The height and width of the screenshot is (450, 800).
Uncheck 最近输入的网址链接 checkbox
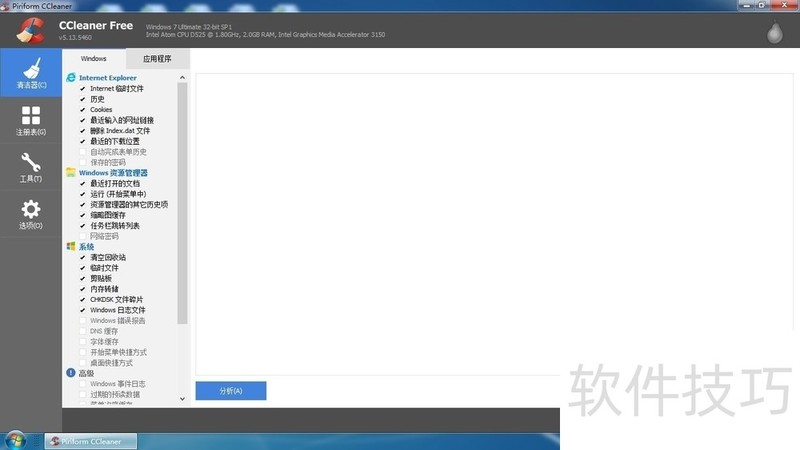click(83, 120)
